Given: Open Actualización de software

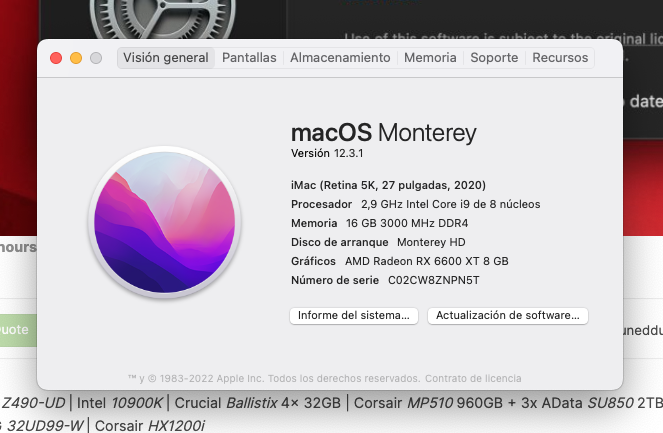Looking at the screenshot, I should tap(507, 315).
